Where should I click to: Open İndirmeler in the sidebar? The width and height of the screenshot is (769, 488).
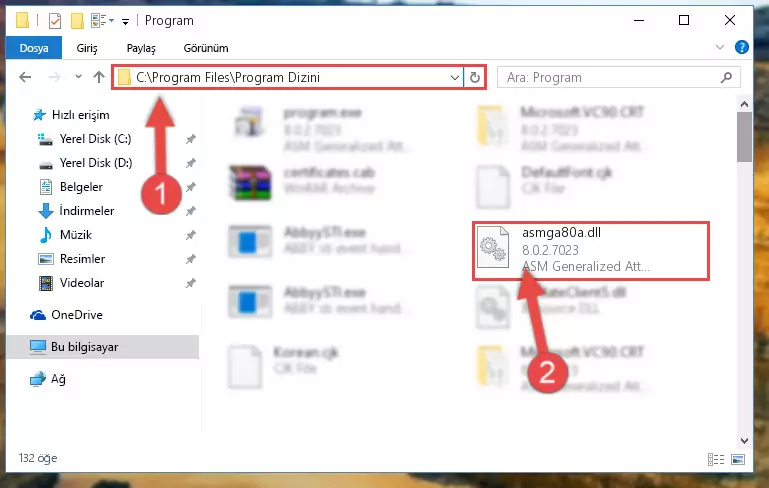pyautogui.click(x=76, y=211)
